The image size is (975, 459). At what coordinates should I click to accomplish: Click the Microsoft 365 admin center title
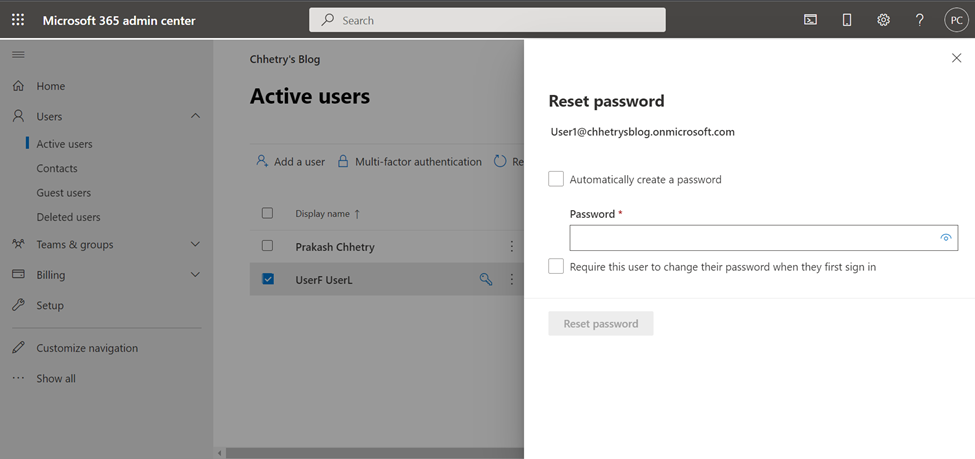point(119,21)
